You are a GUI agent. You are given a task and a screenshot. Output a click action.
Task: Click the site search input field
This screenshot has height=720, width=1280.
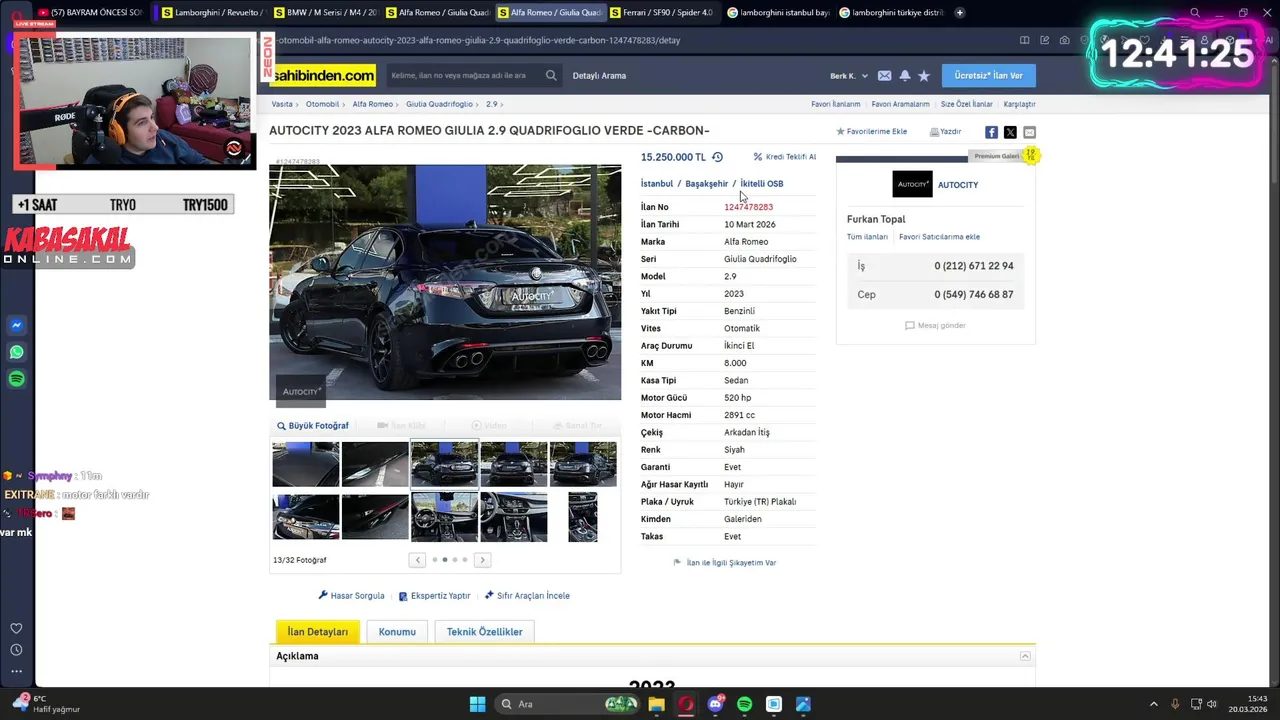(x=465, y=76)
